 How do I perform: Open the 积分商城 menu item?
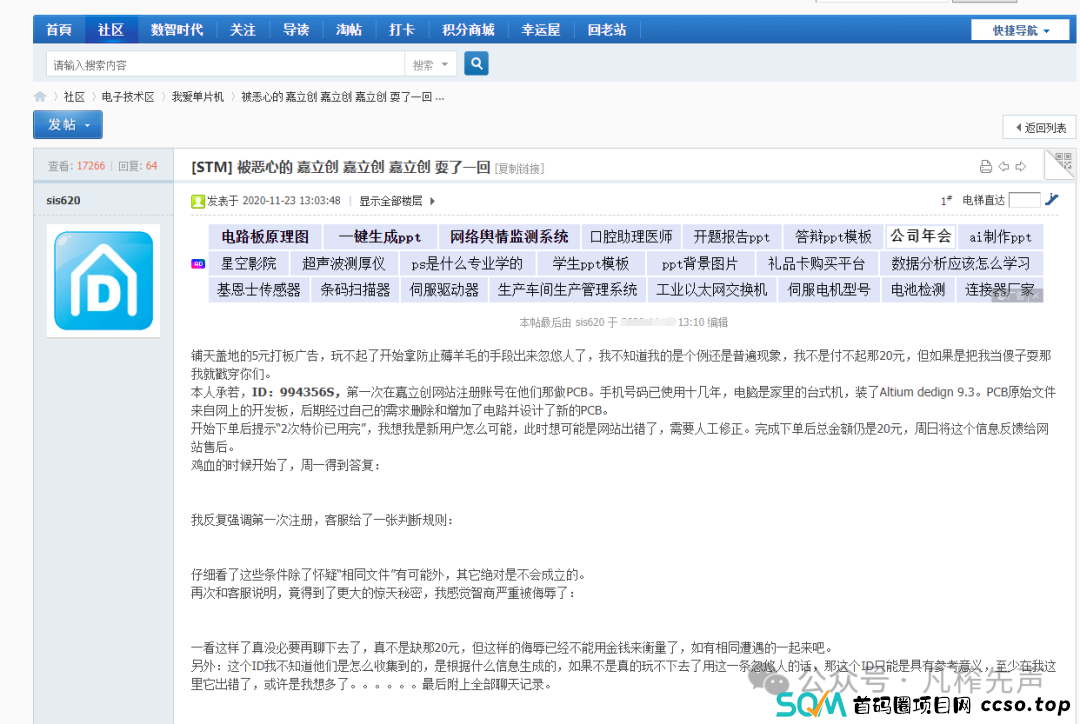pos(468,30)
